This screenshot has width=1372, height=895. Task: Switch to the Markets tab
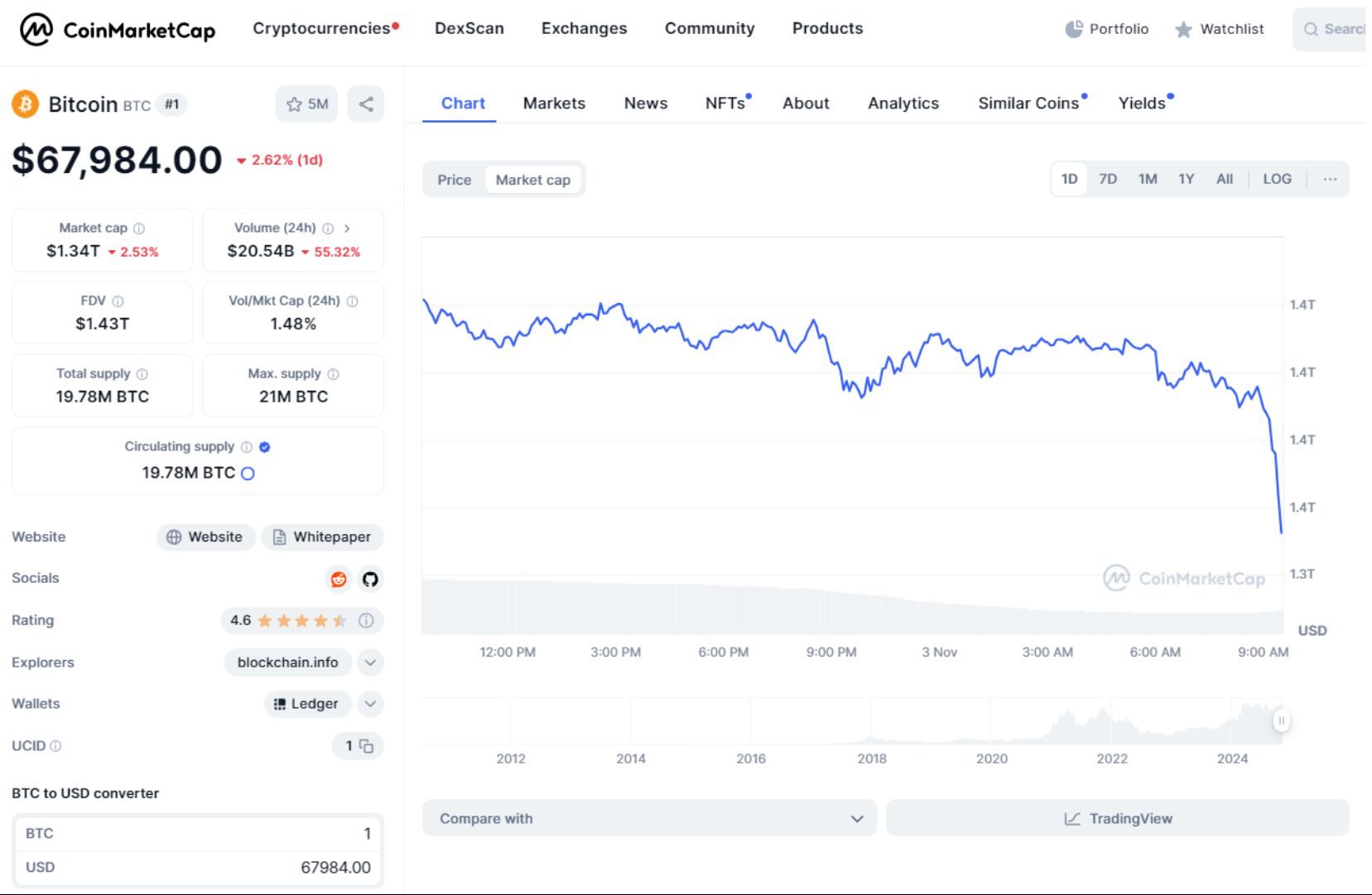pyautogui.click(x=553, y=103)
